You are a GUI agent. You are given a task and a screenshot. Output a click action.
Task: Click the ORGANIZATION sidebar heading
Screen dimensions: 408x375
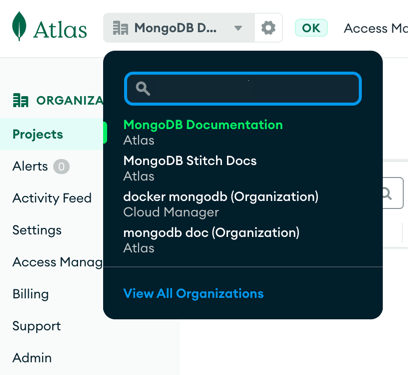tap(70, 100)
